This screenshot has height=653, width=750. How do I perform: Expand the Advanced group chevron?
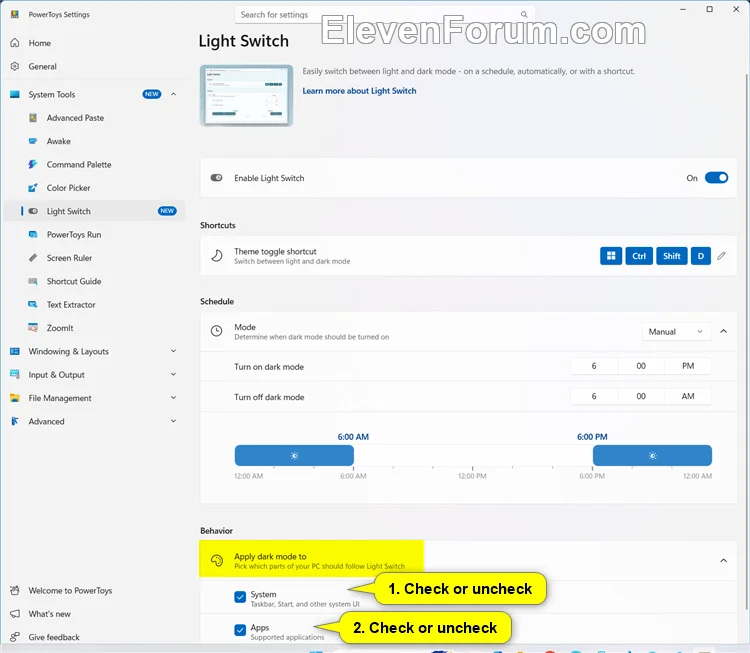pyautogui.click(x=174, y=421)
